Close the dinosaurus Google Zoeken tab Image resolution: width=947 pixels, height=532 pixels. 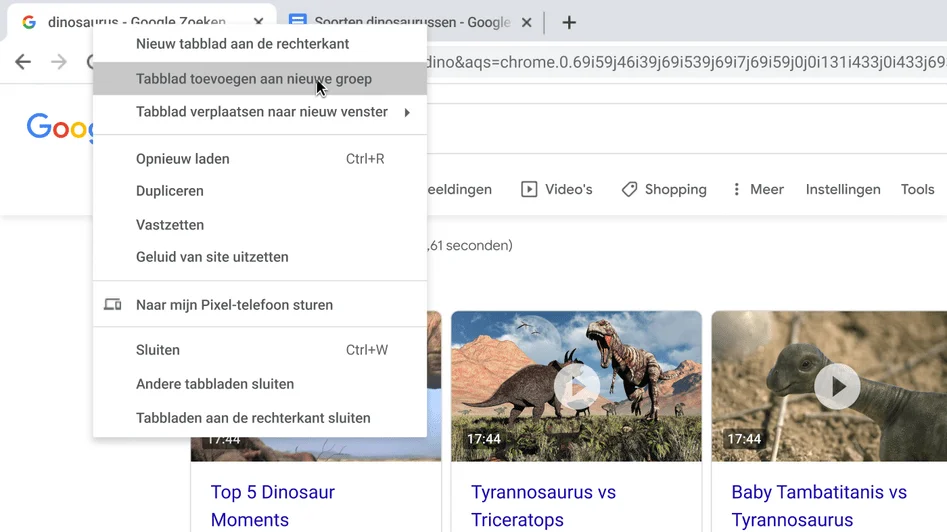pyautogui.click(x=258, y=22)
